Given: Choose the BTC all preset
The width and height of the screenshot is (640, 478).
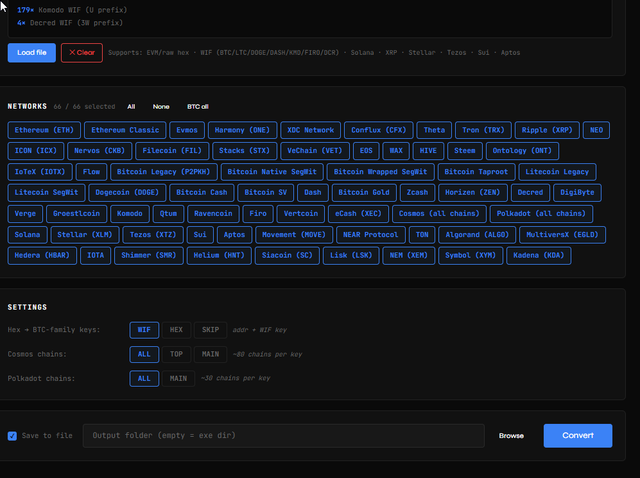Looking at the screenshot, I should point(198,107).
